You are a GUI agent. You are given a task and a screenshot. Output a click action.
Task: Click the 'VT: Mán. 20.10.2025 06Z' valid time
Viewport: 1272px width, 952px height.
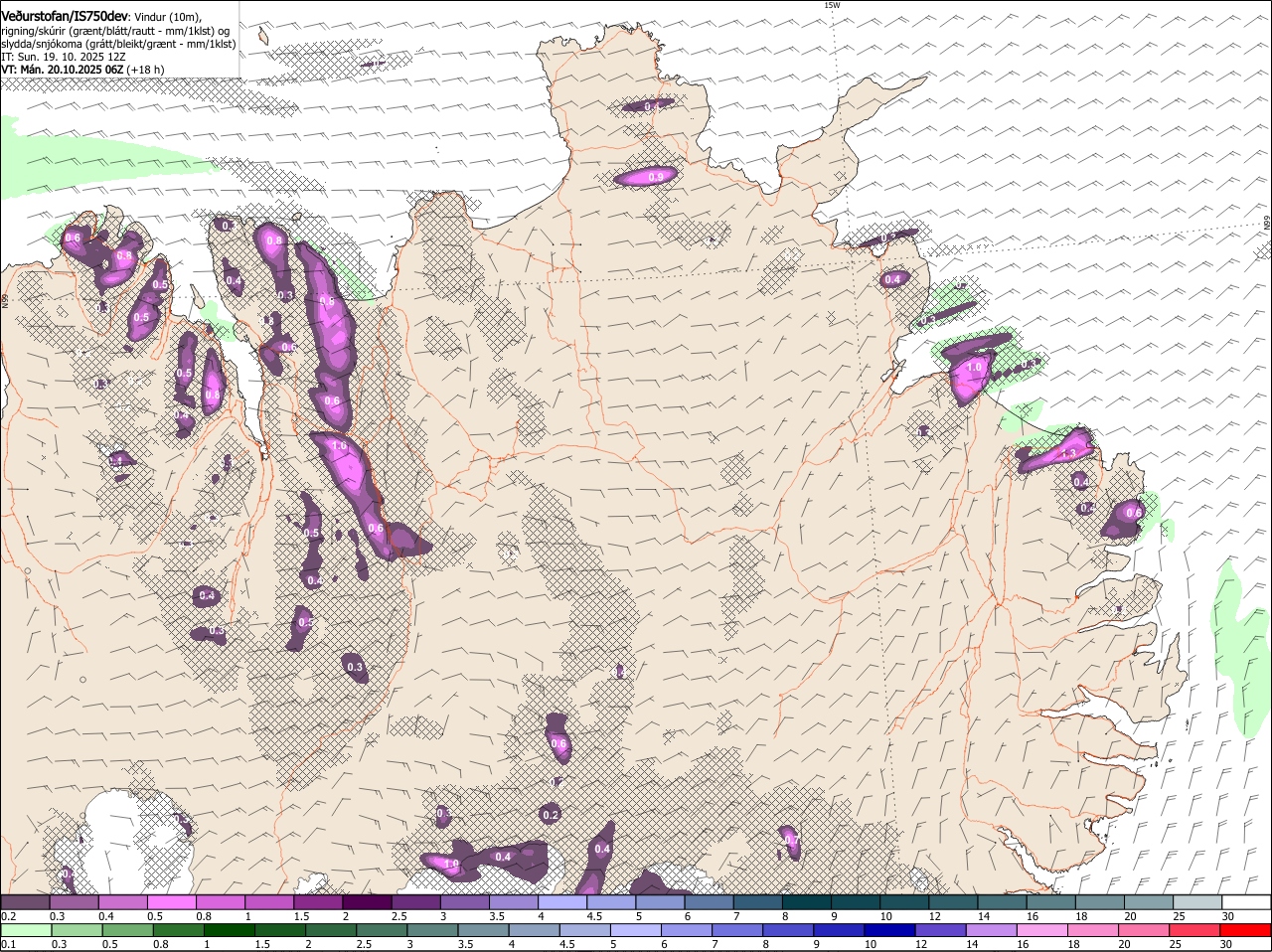click(x=63, y=70)
